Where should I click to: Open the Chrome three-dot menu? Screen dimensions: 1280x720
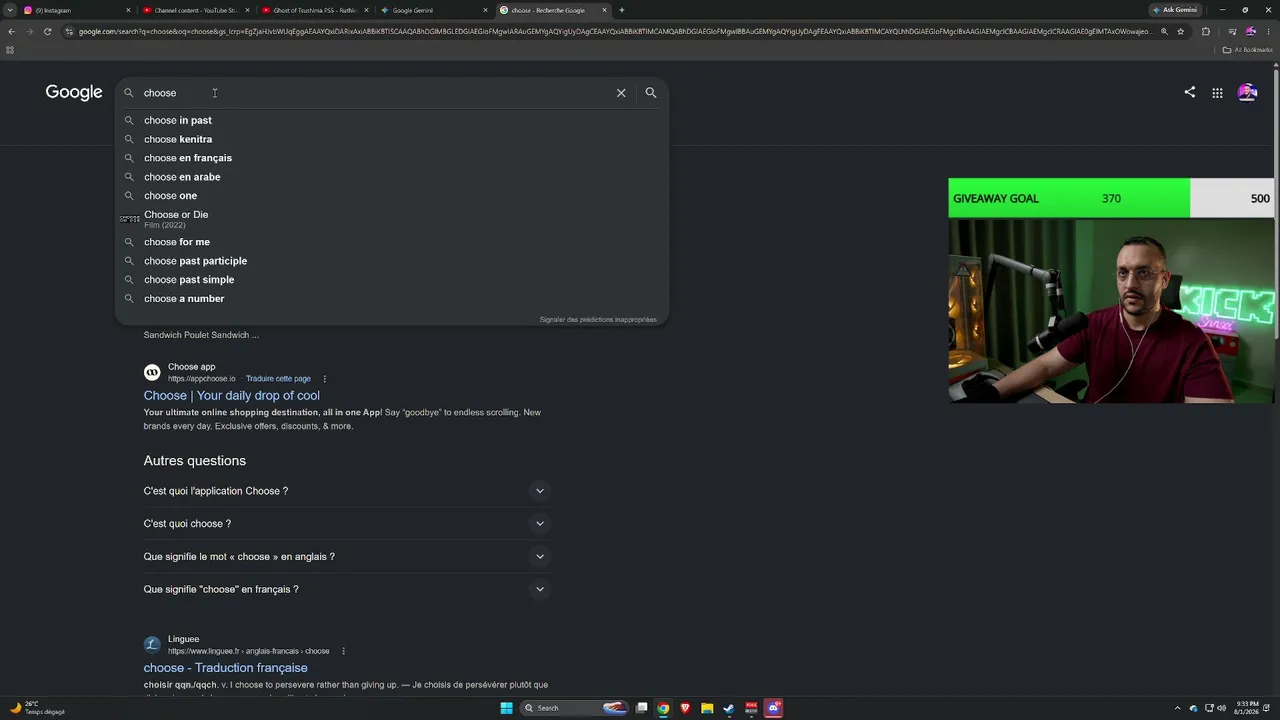(1268, 31)
